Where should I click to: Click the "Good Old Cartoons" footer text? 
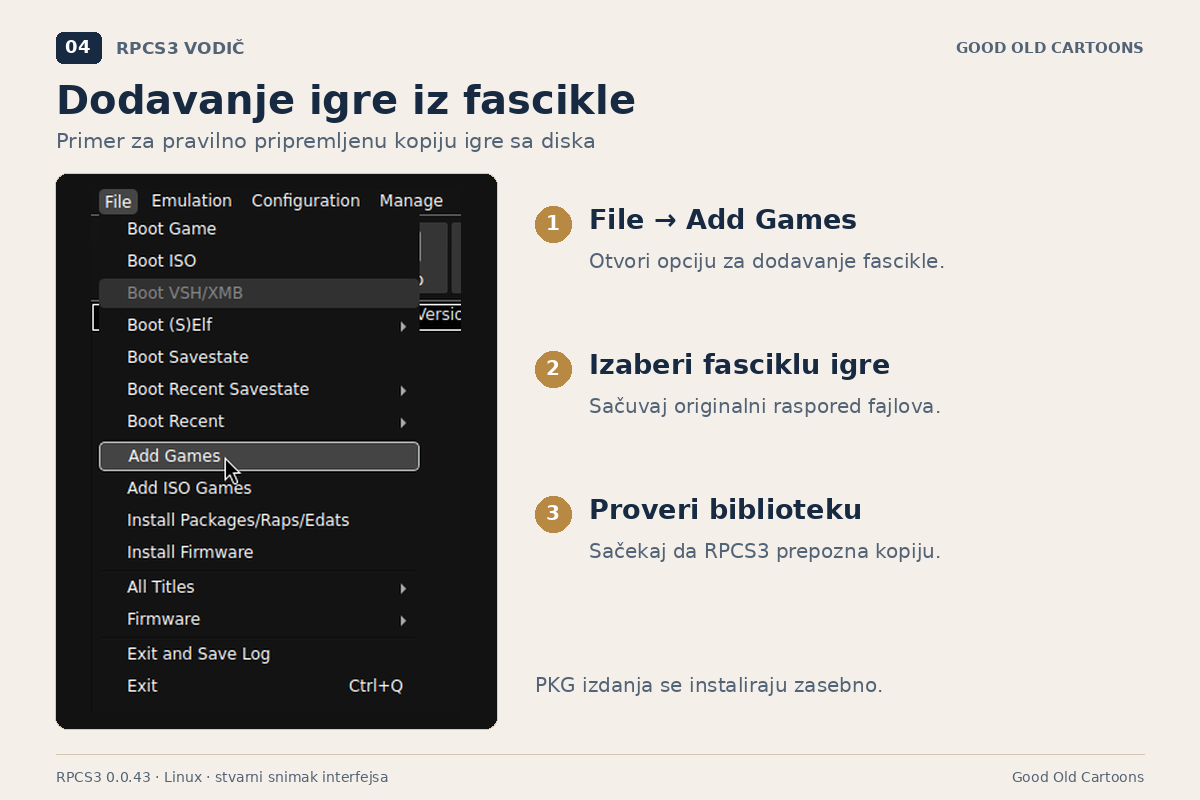click(1078, 777)
